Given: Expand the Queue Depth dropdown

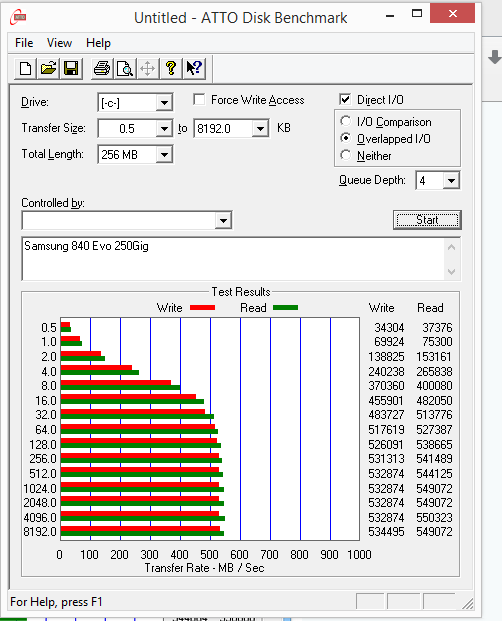Looking at the screenshot, I should (451, 181).
